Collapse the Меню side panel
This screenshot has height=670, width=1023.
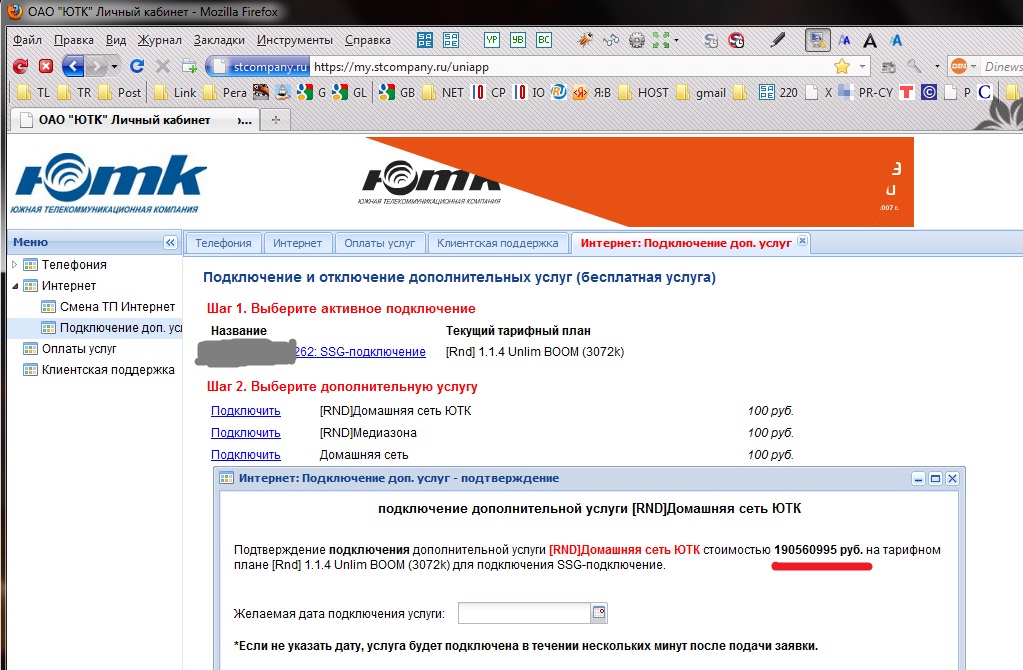(x=170, y=243)
